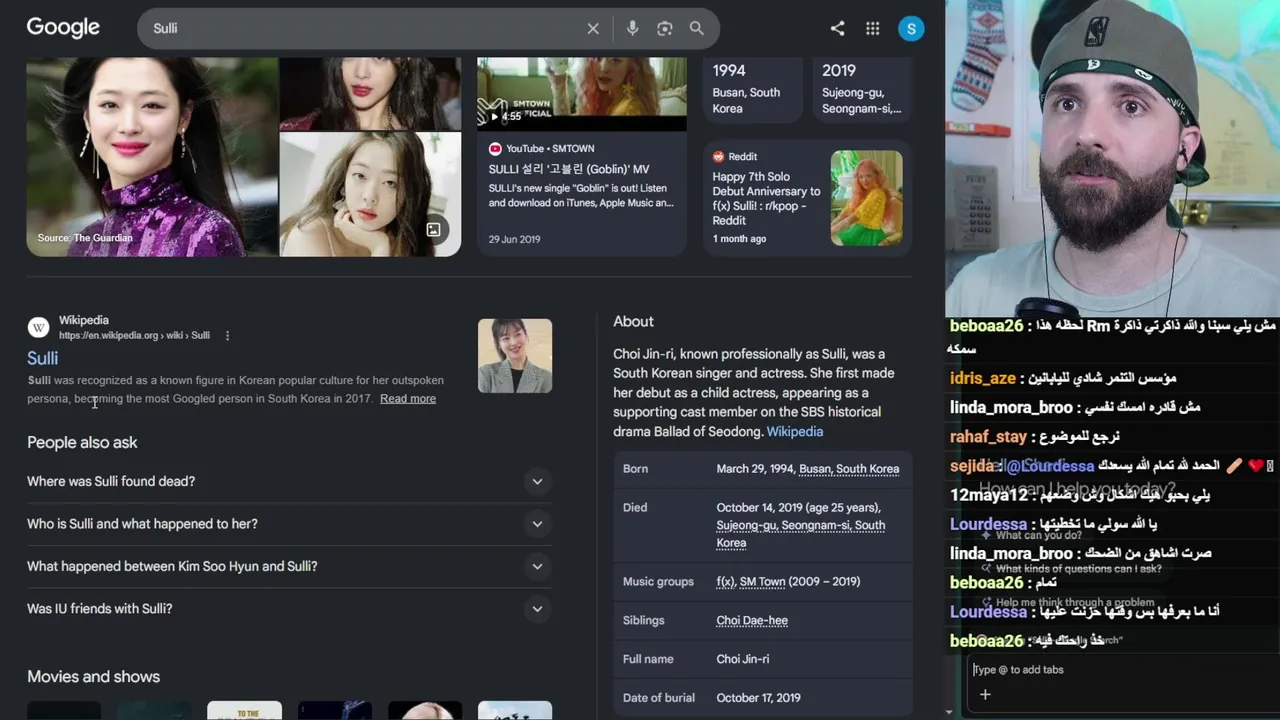Expand "Was IU friends with Sulli?"
Image resolution: width=1280 pixels, height=720 pixels.
click(x=289, y=609)
